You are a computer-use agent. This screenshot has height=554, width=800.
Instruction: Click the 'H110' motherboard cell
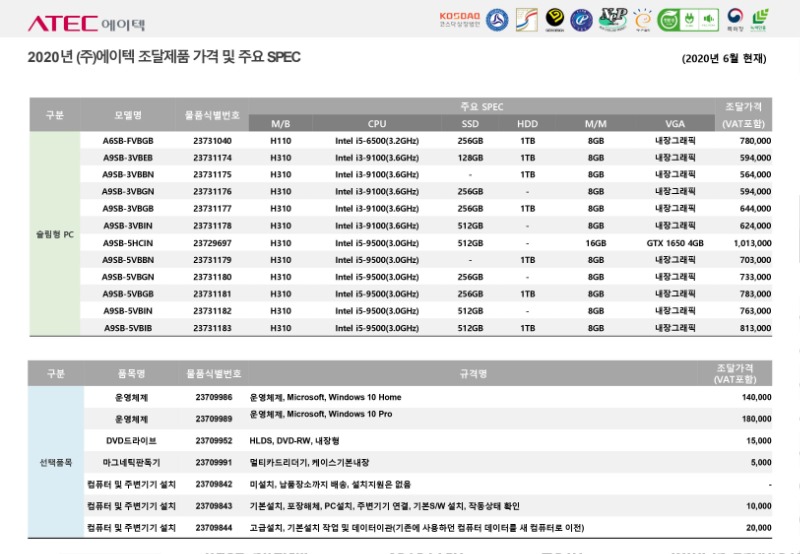pyautogui.click(x=281, y=141)
